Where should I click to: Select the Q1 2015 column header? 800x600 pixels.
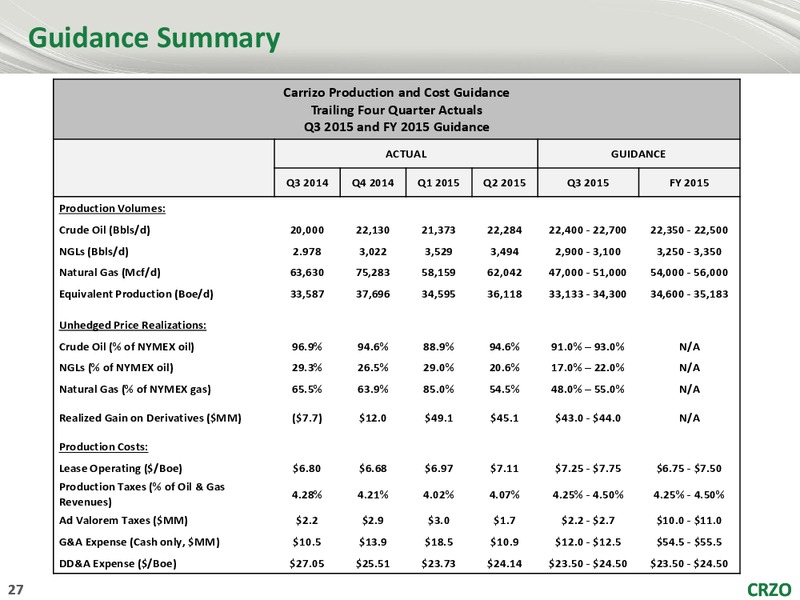[438, 183]
